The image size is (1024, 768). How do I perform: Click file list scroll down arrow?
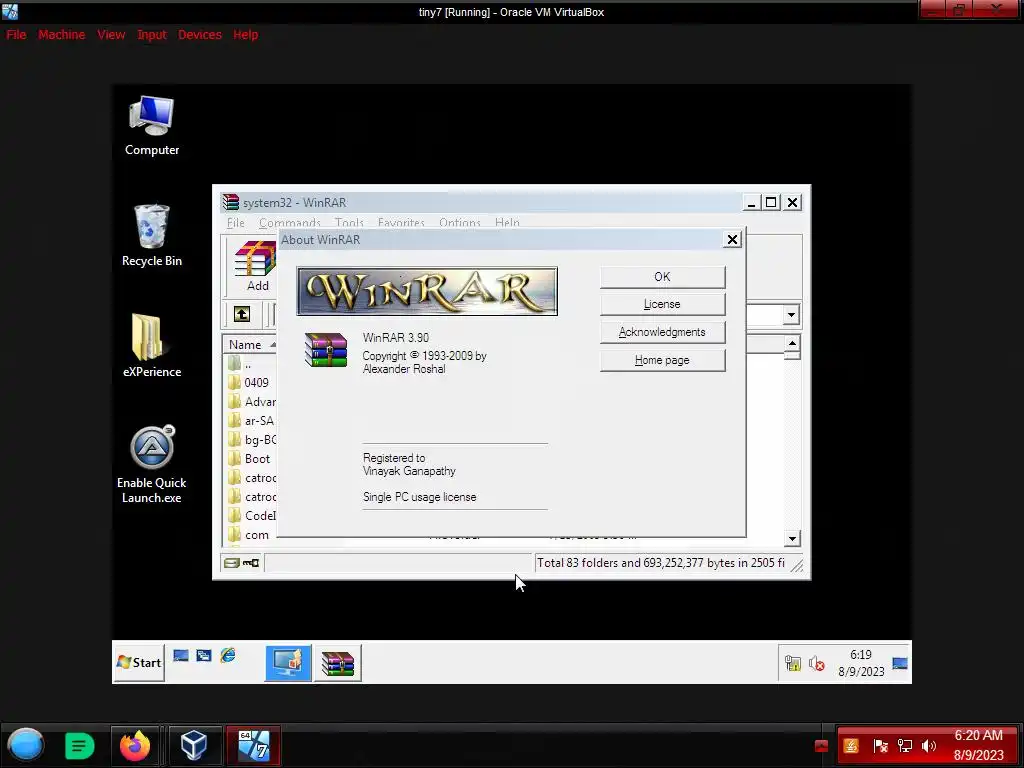(792, 539)
